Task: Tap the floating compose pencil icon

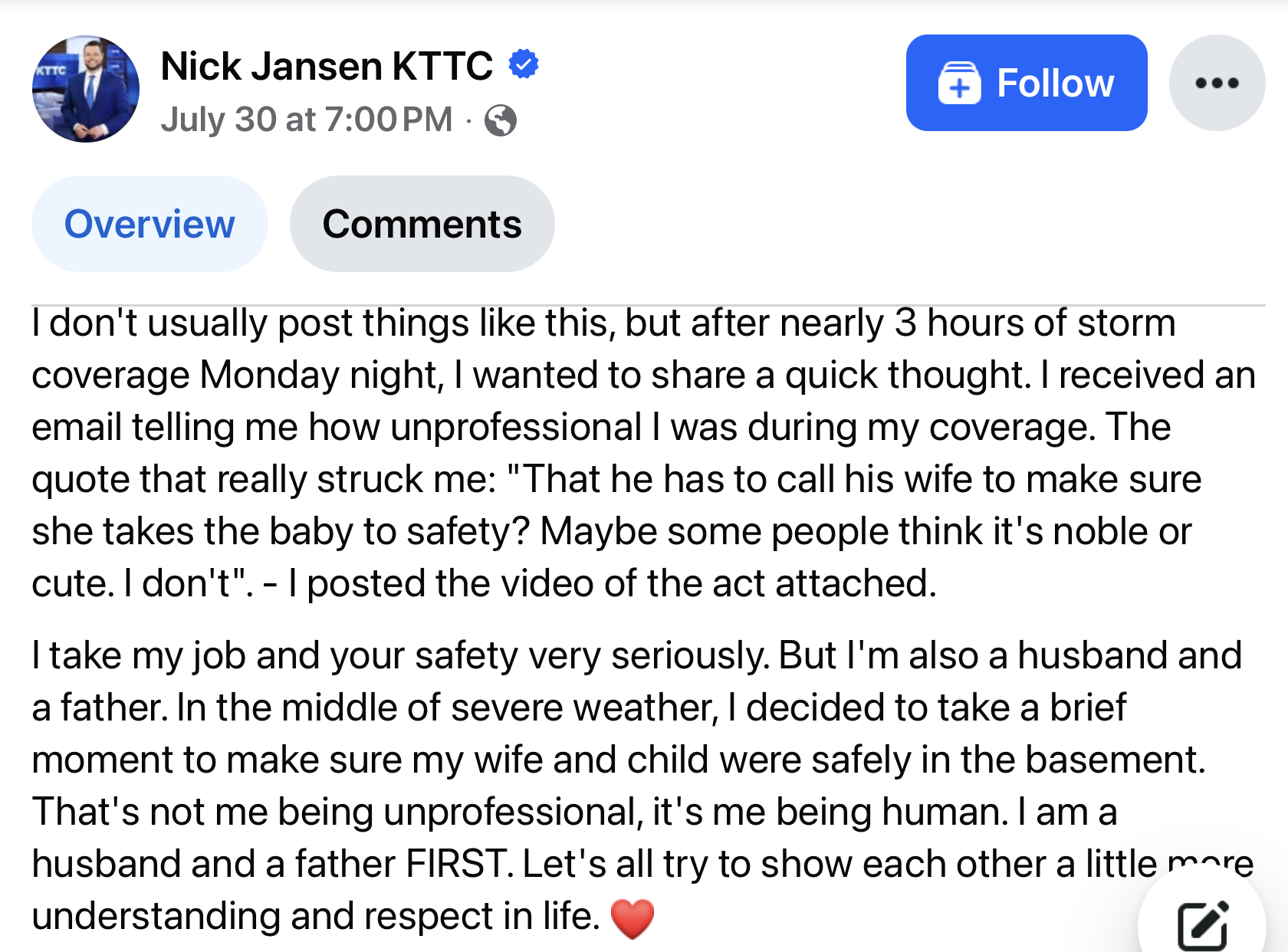Action: 1202,925
